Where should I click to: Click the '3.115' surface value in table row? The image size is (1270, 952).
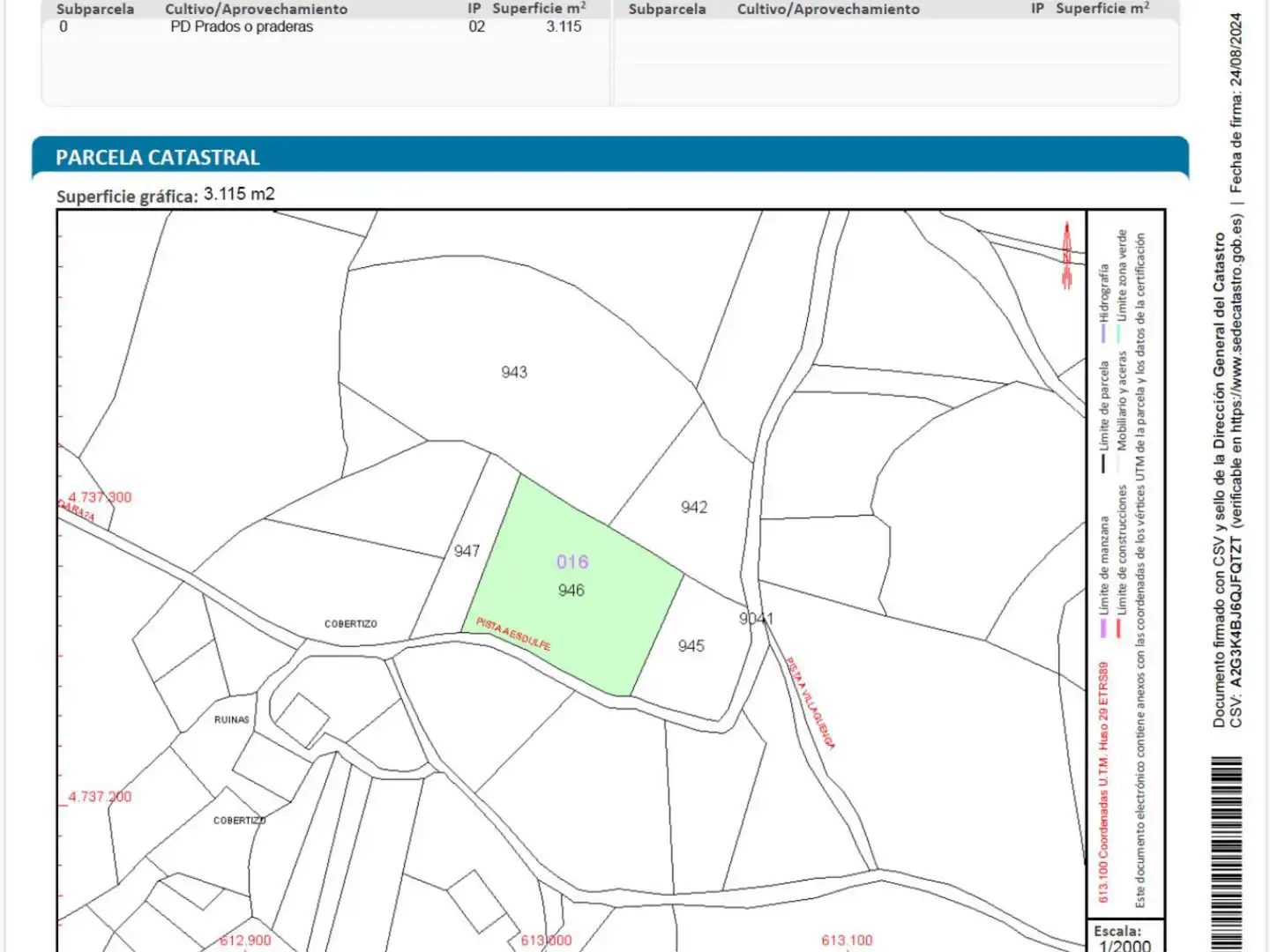point(564,26)
